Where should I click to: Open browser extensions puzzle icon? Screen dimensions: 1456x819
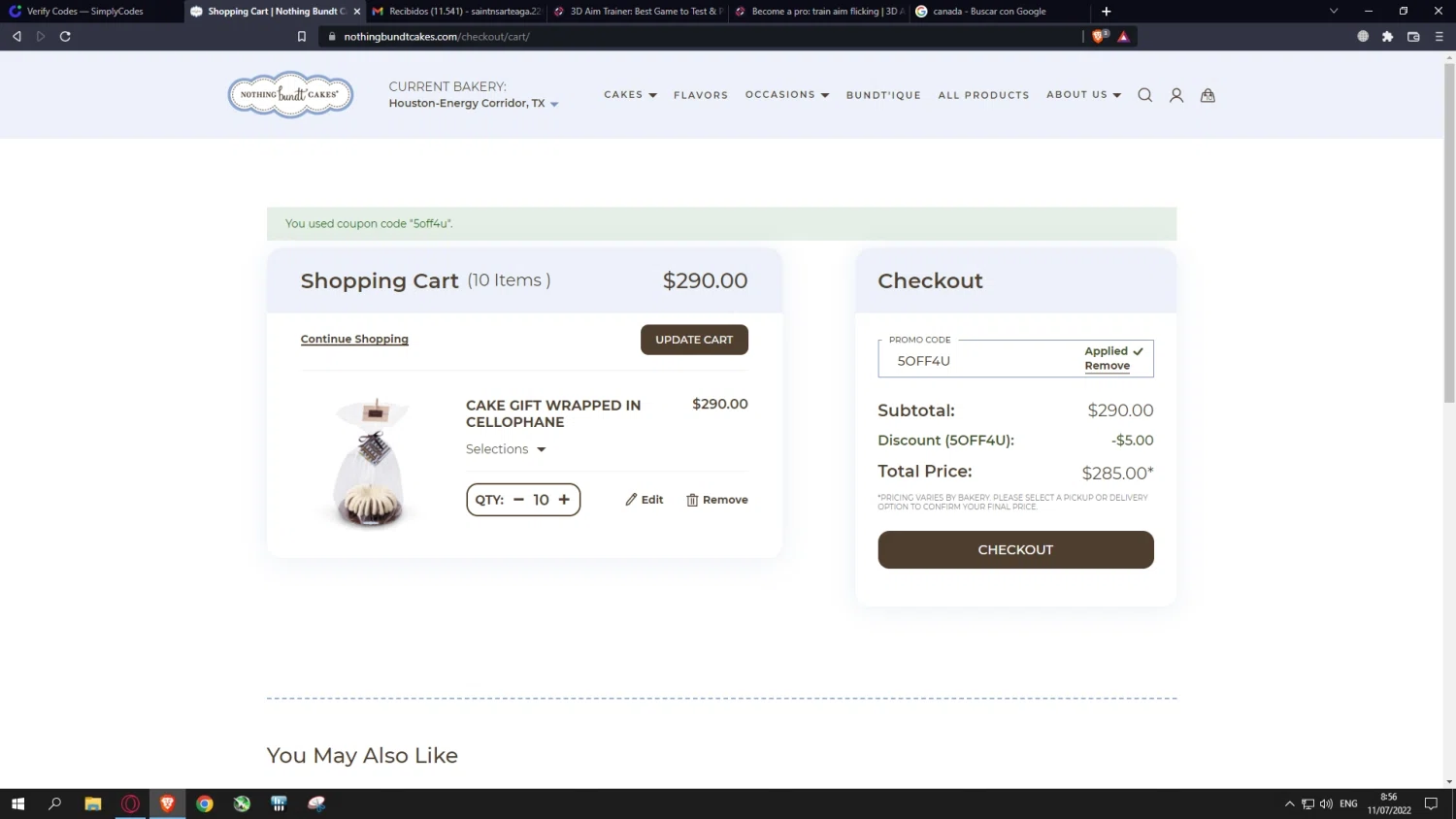pyautogui.click(x=1388, y=36)
